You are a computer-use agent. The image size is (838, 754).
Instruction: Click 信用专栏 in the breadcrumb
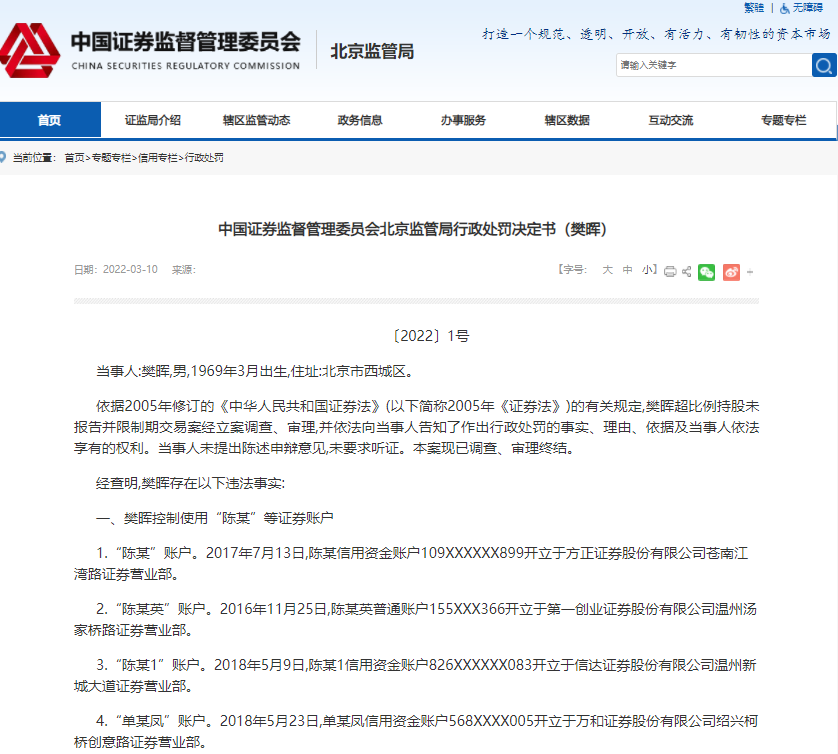pyautogui.click(x=158, y=158)
